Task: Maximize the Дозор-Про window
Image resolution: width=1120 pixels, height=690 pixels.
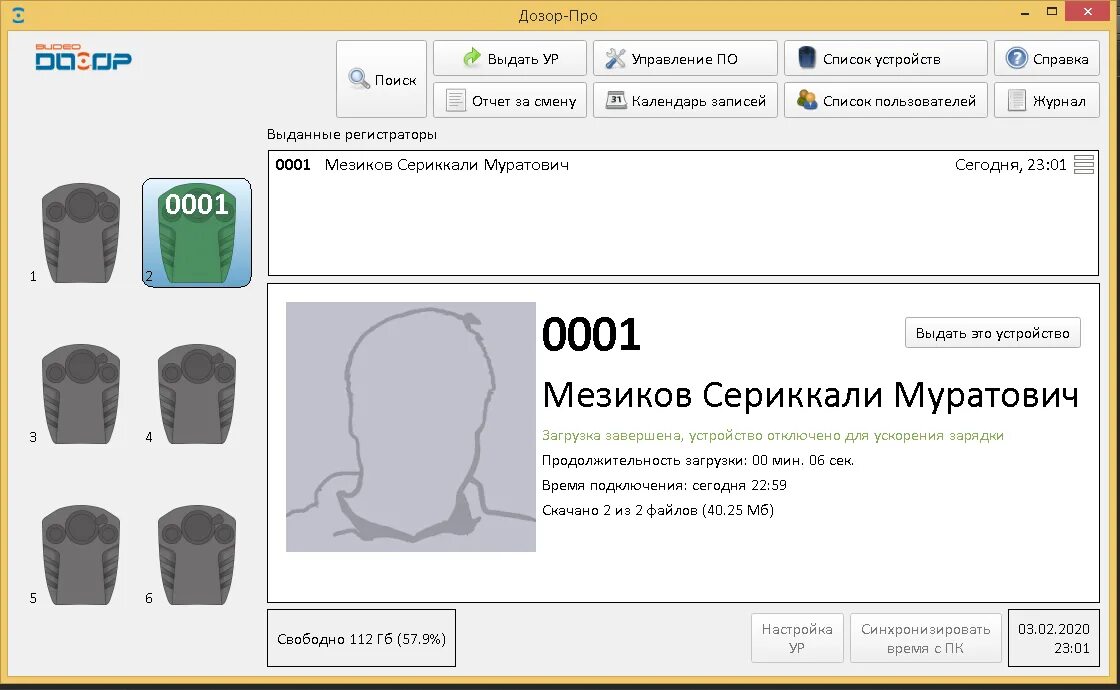Action: coord(1051,11)
